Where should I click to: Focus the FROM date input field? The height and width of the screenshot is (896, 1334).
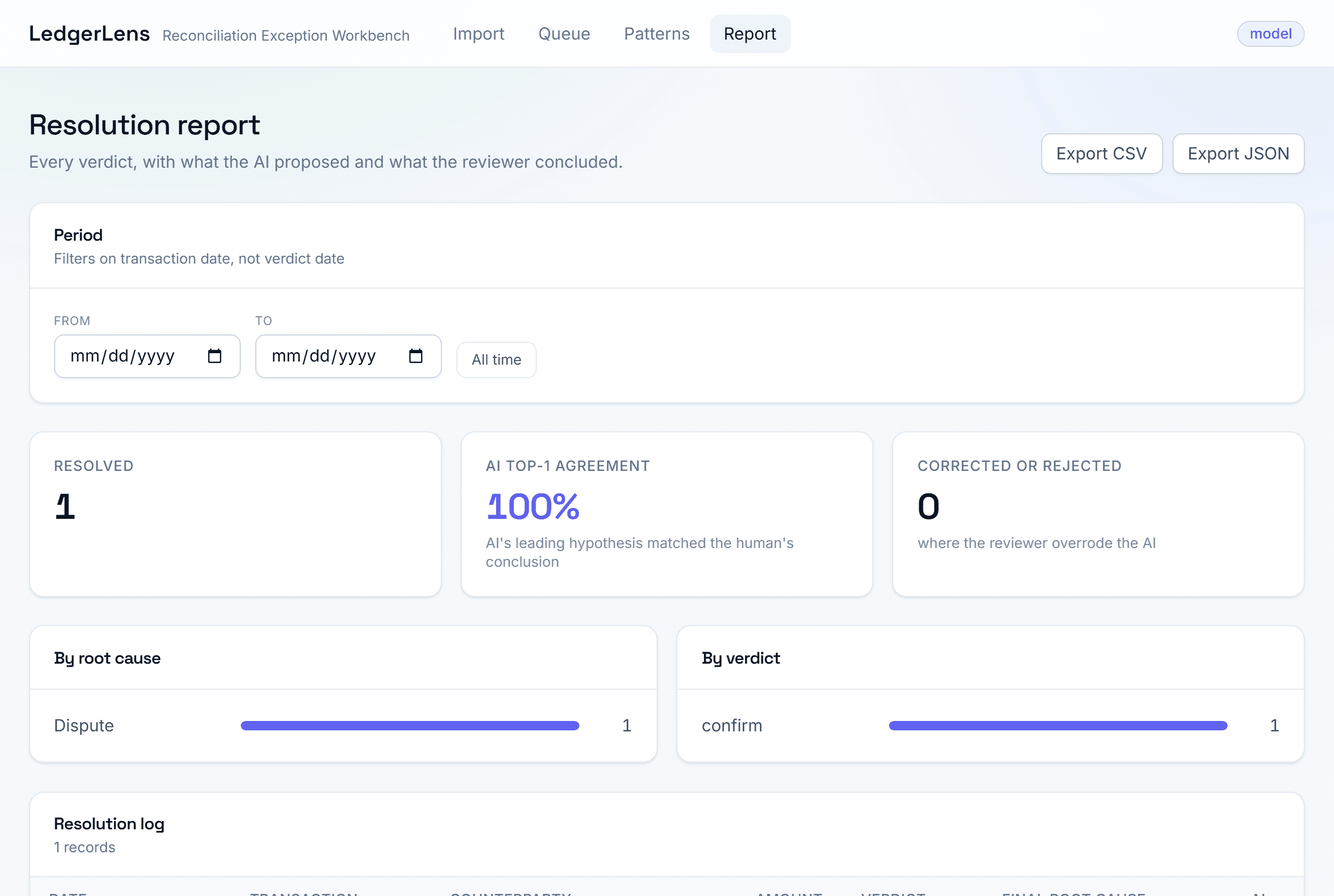(x=147, y=356)
